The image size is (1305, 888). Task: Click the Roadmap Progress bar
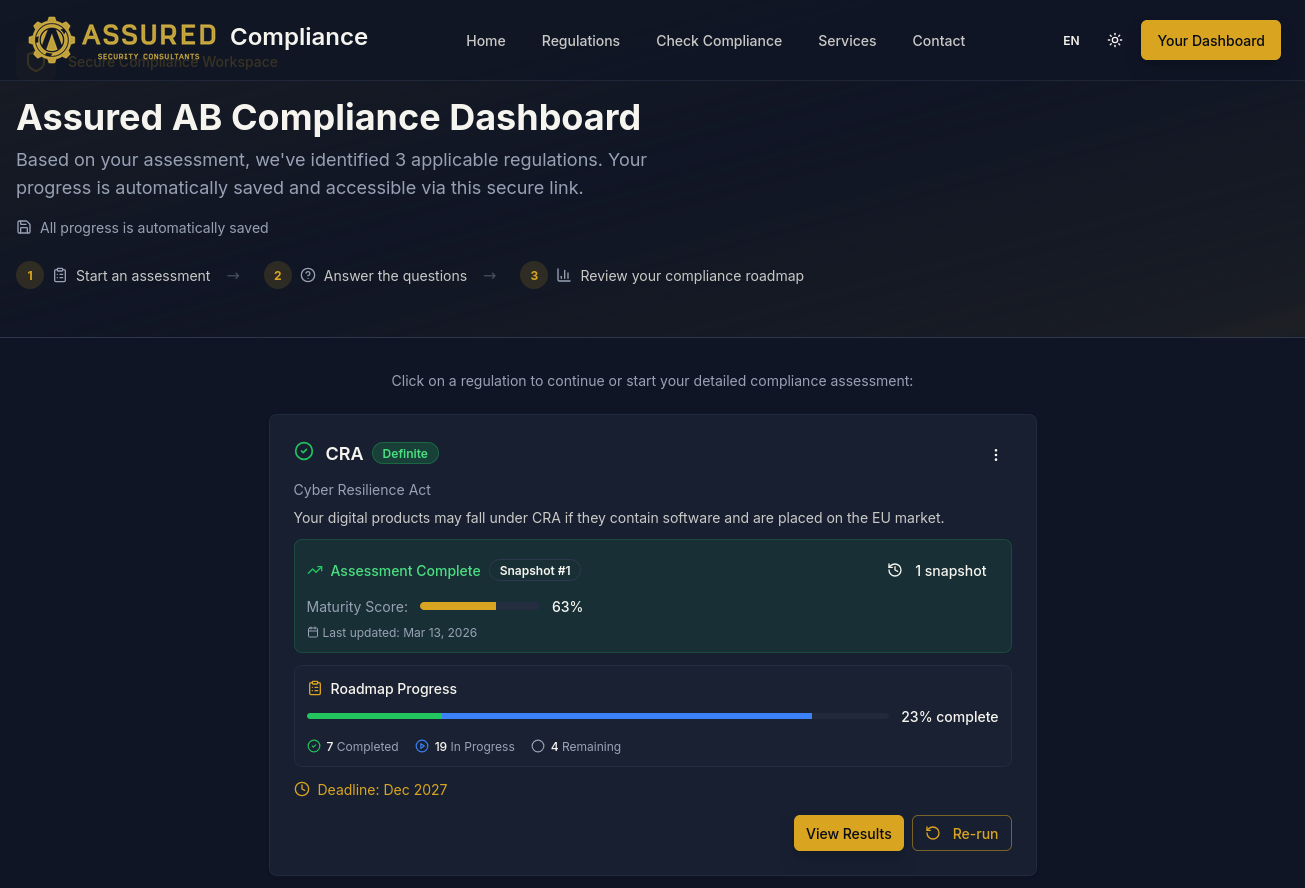[597, 716]
